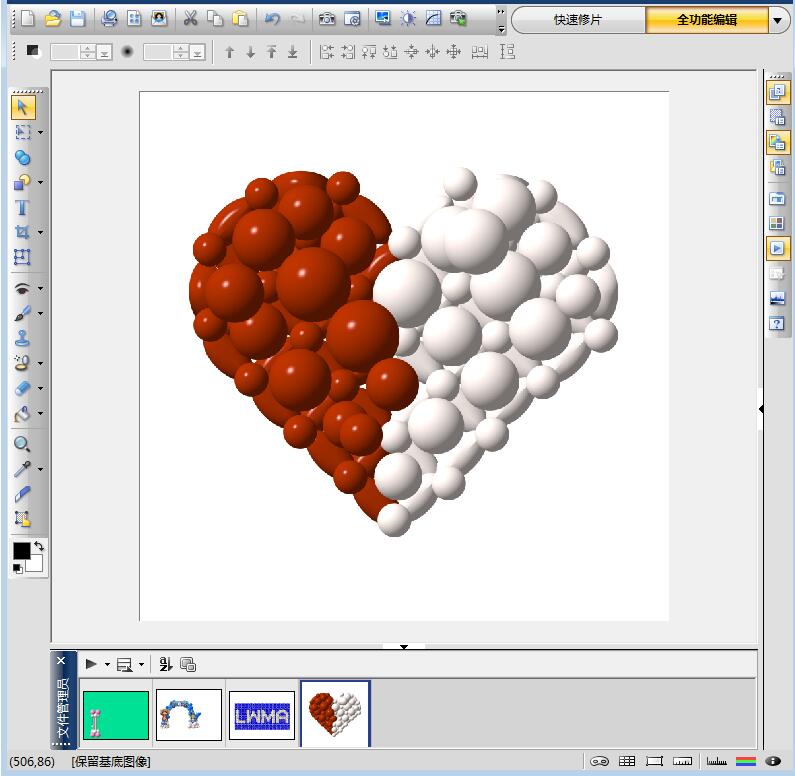Expand the Crop tool flyout arrow
The width and height of the screenshot is (795, 776).
[41, 233]
